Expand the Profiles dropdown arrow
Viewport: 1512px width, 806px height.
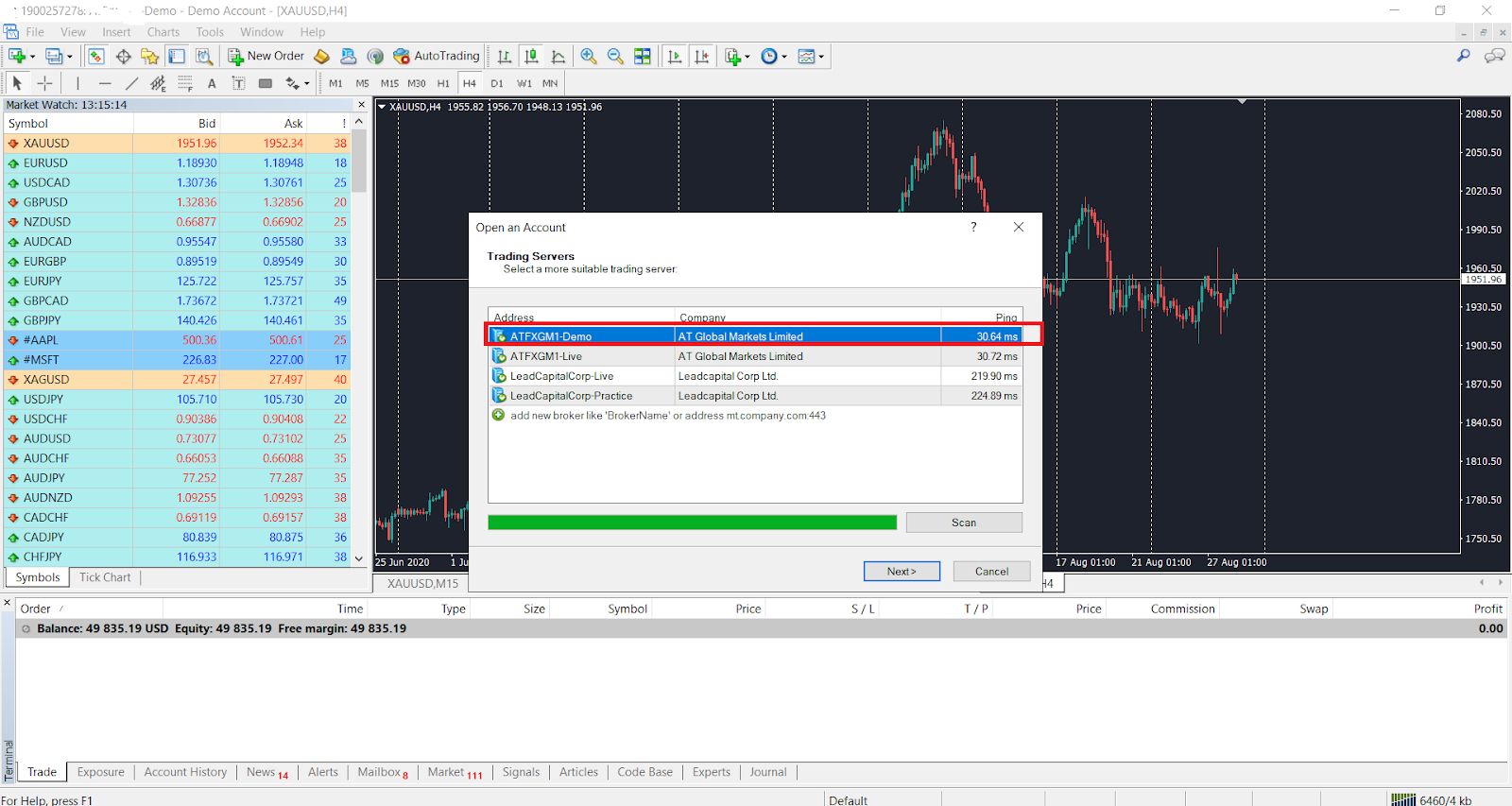pos(70,57)
